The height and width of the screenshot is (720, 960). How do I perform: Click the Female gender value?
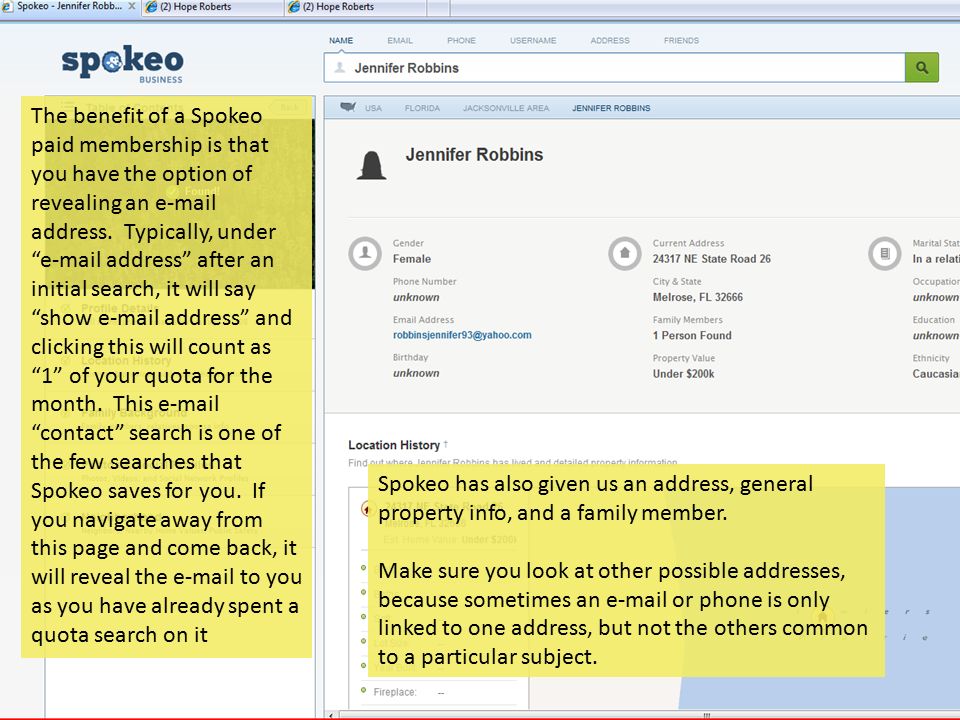pyautogui.click(x=411, y=259)
